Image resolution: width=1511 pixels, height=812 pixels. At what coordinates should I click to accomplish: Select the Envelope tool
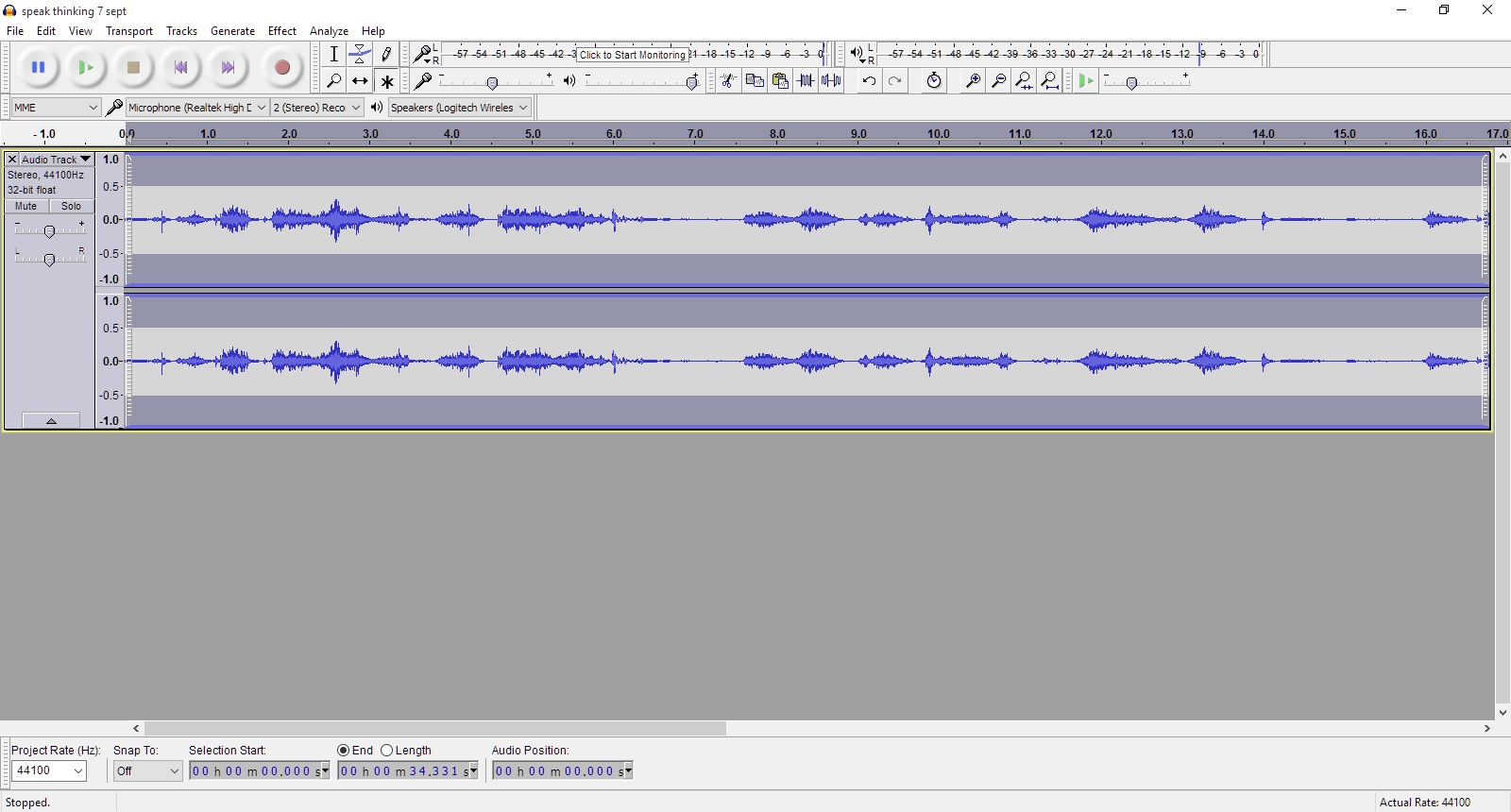(x=360, y=54)
